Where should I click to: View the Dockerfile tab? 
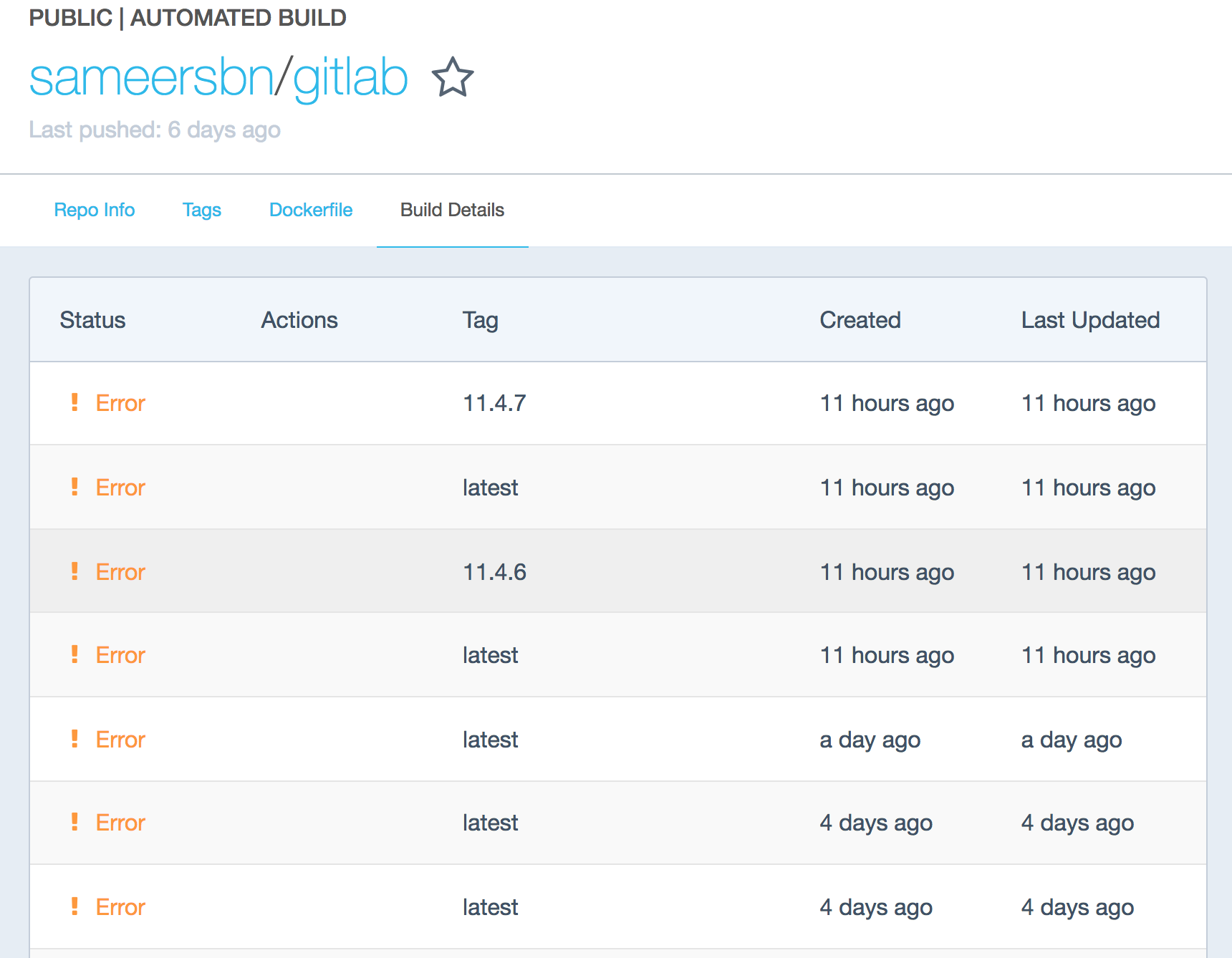pyautogui.click(x=311, y=210)
